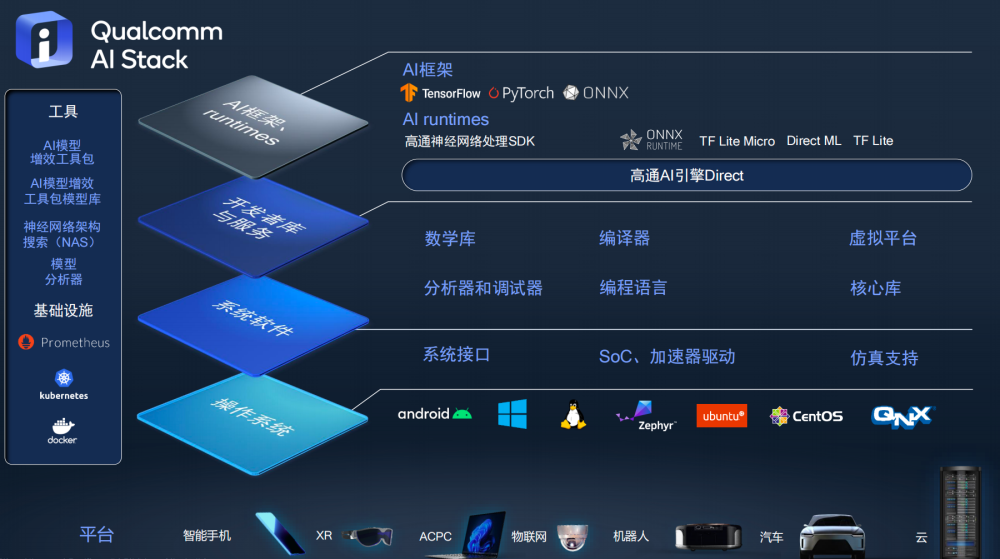Viewport: 1000px width, 559px height.
Task: Click 虚拟平台 label
Action: coord(883,238)
